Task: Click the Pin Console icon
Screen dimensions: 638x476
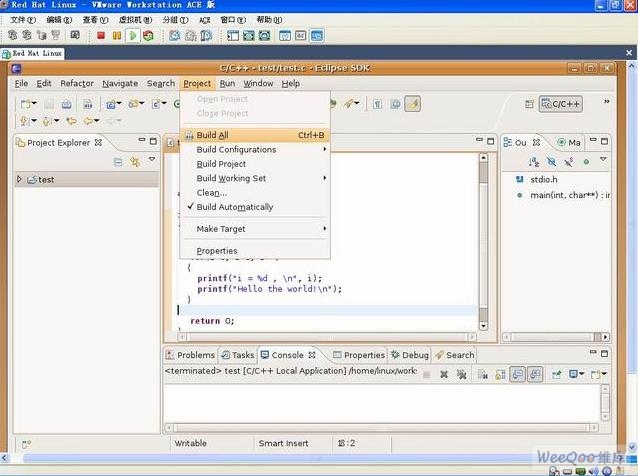Action: coord(556,374)
